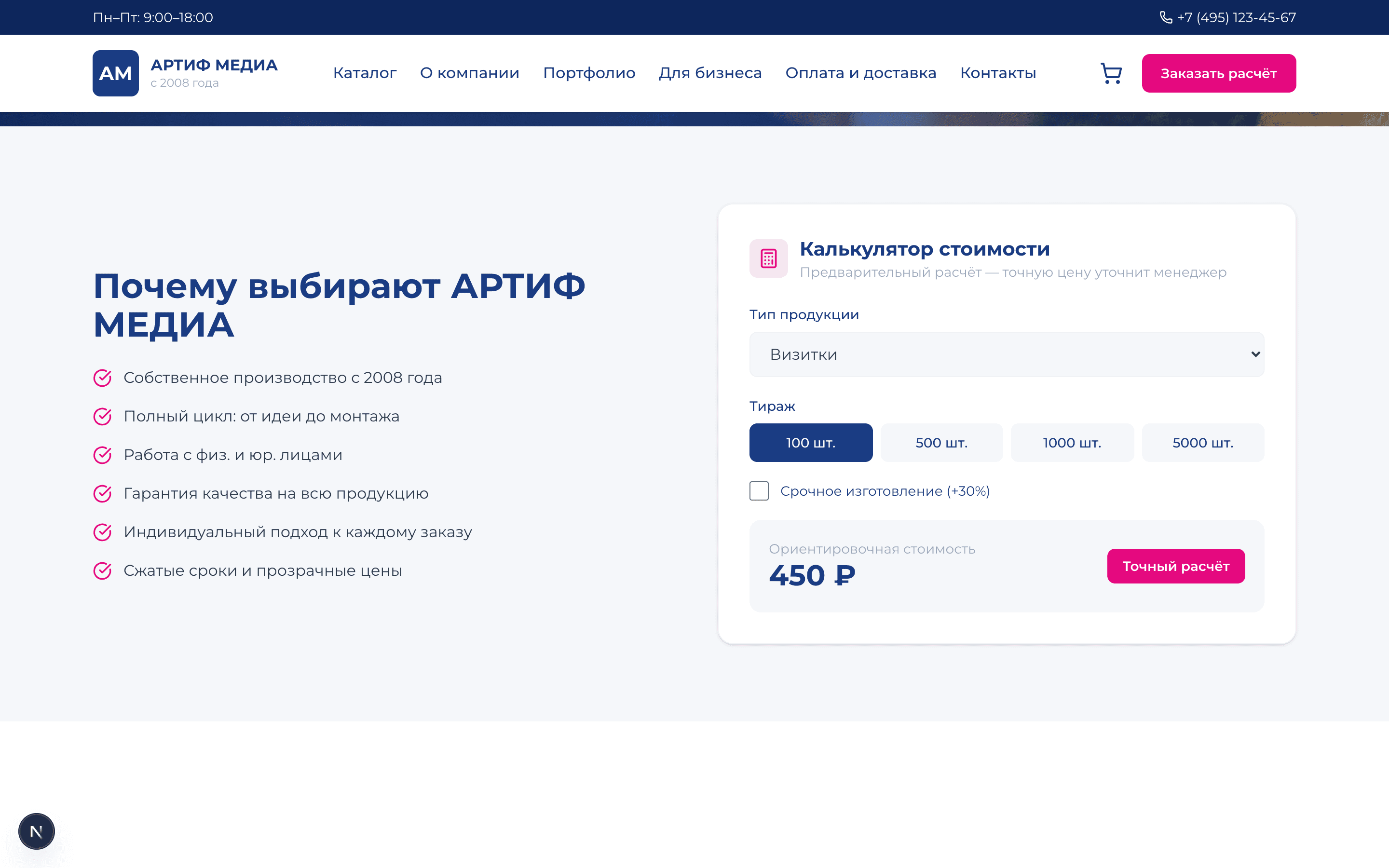Open the Каталог menu item
1389x868 pixels.
pos(365,73)
